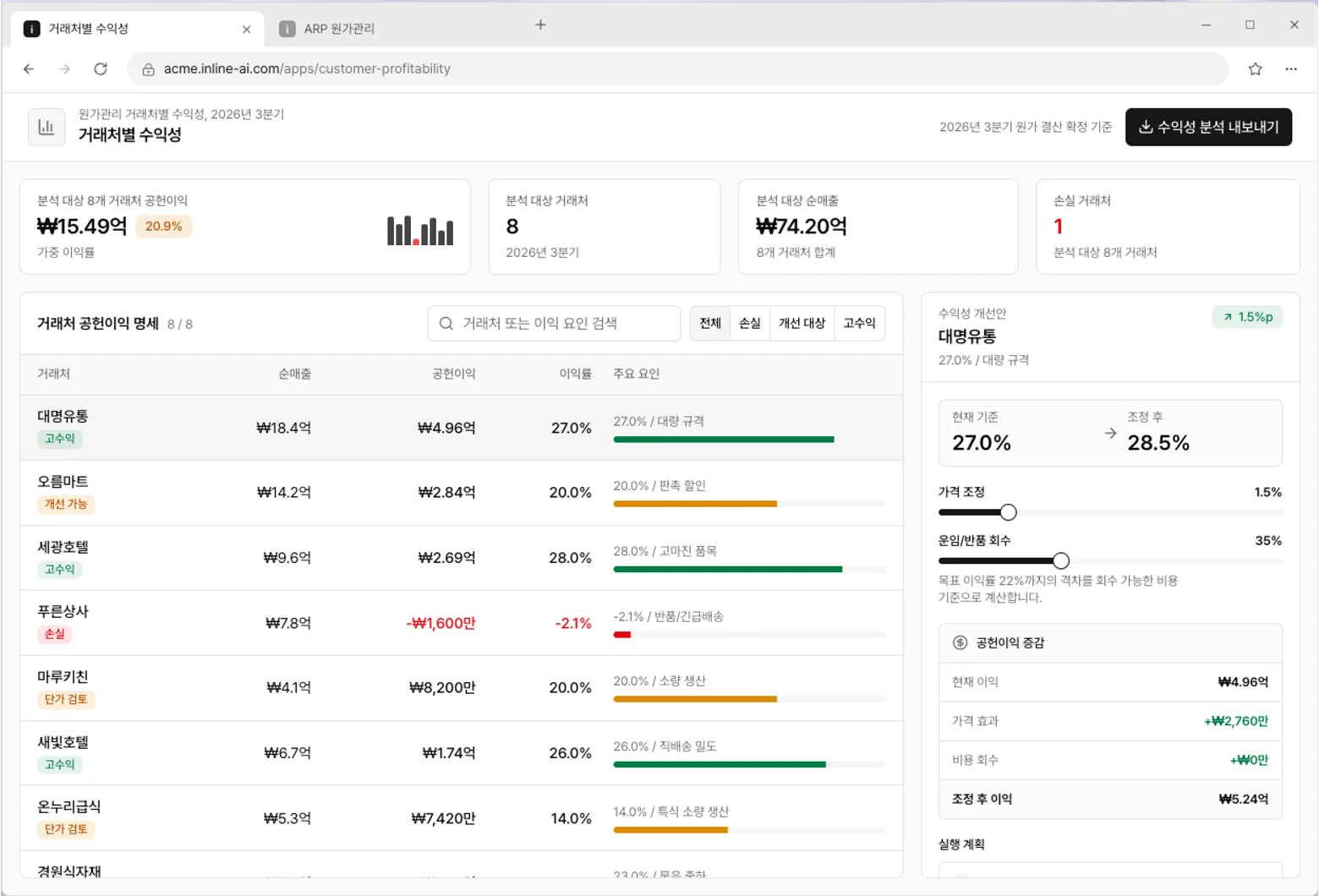Viewport: 1319px width, 896px height.
Task: Select the 대명유통 row
Action: [462, 428]
